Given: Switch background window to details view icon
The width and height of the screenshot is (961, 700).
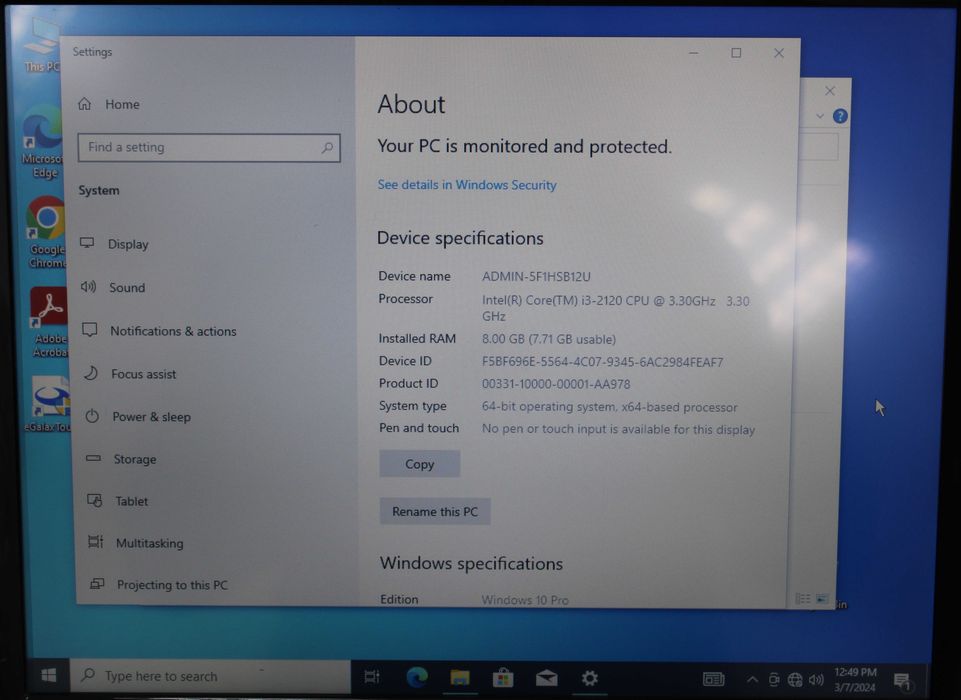Looking at the screenshot, I should click(802, 598).
